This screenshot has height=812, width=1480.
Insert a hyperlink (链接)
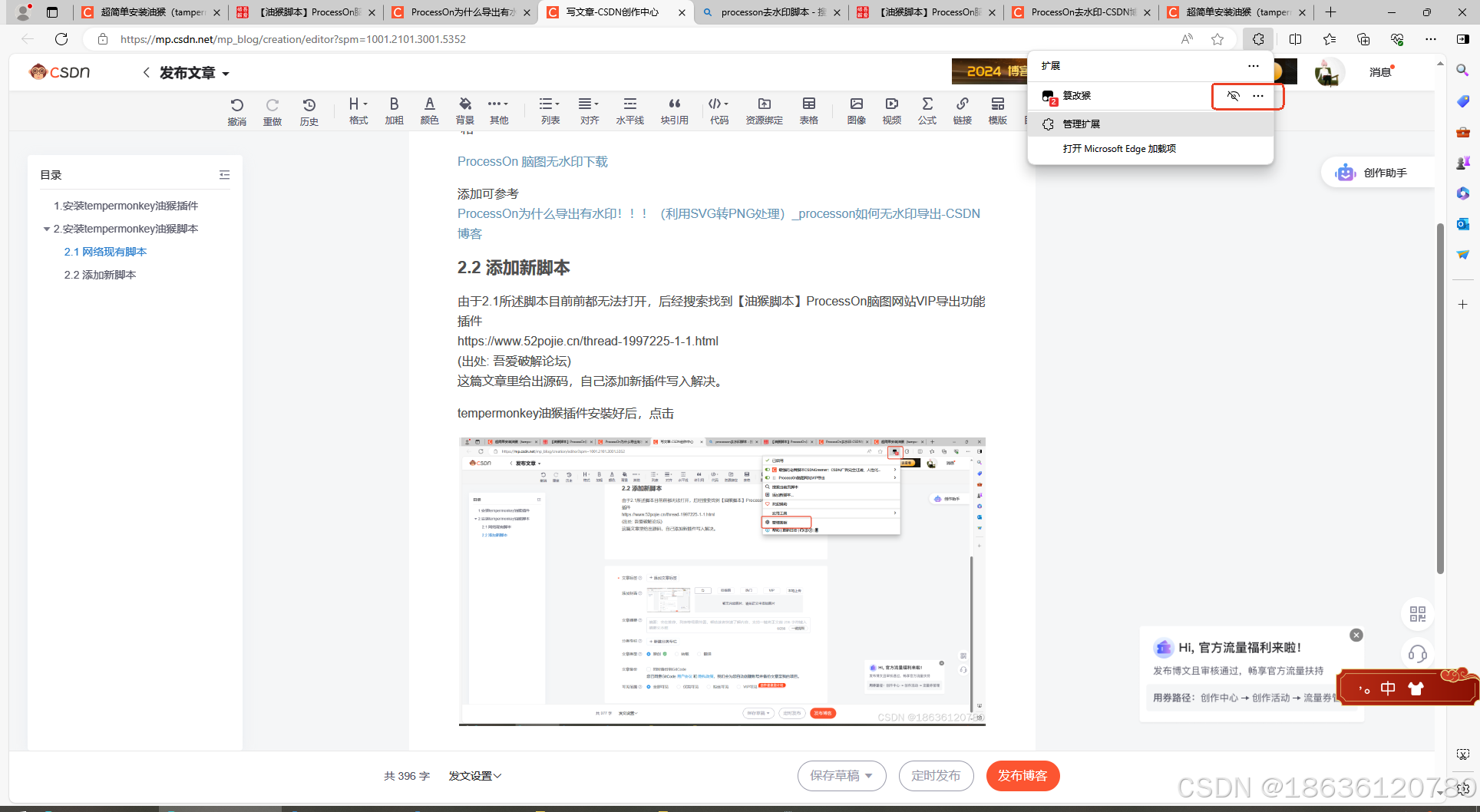(x=962, y=111)
